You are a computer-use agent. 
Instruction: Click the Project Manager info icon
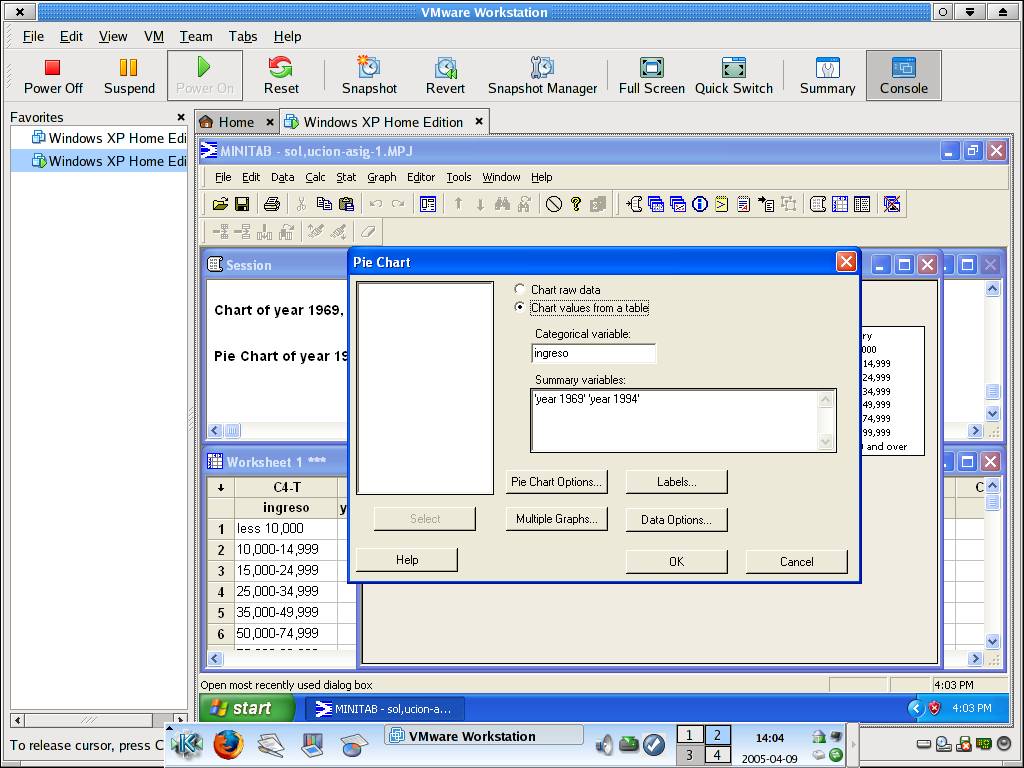[x=699, y=204]
